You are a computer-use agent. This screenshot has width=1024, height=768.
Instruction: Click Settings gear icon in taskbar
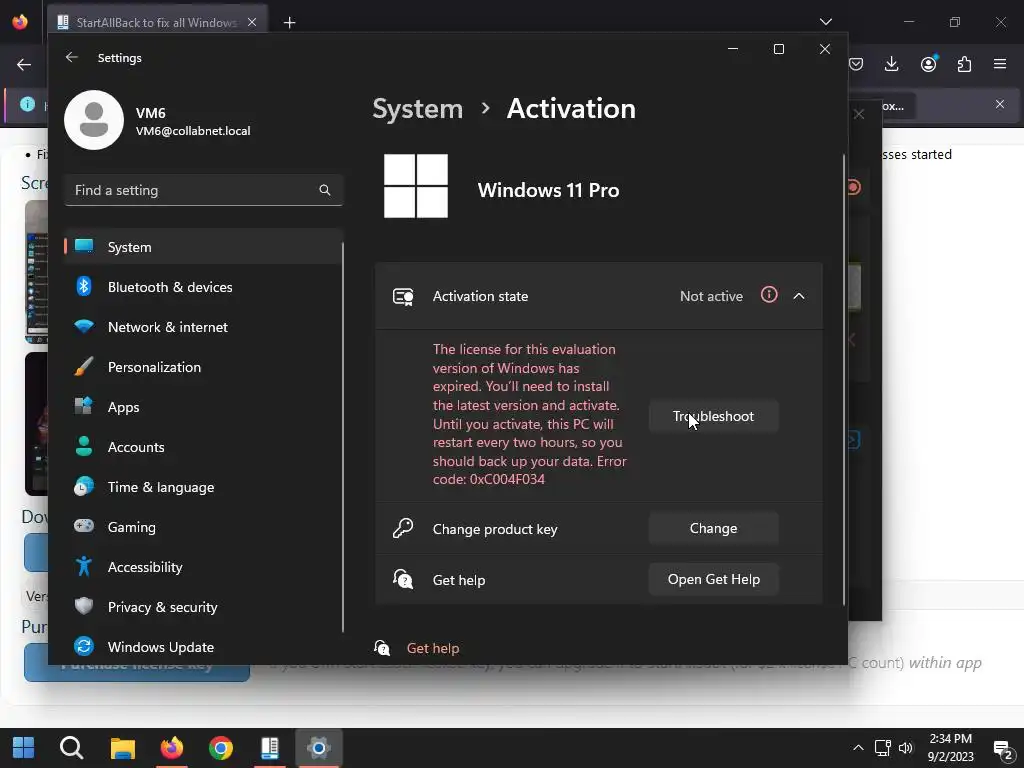(319, 747)
